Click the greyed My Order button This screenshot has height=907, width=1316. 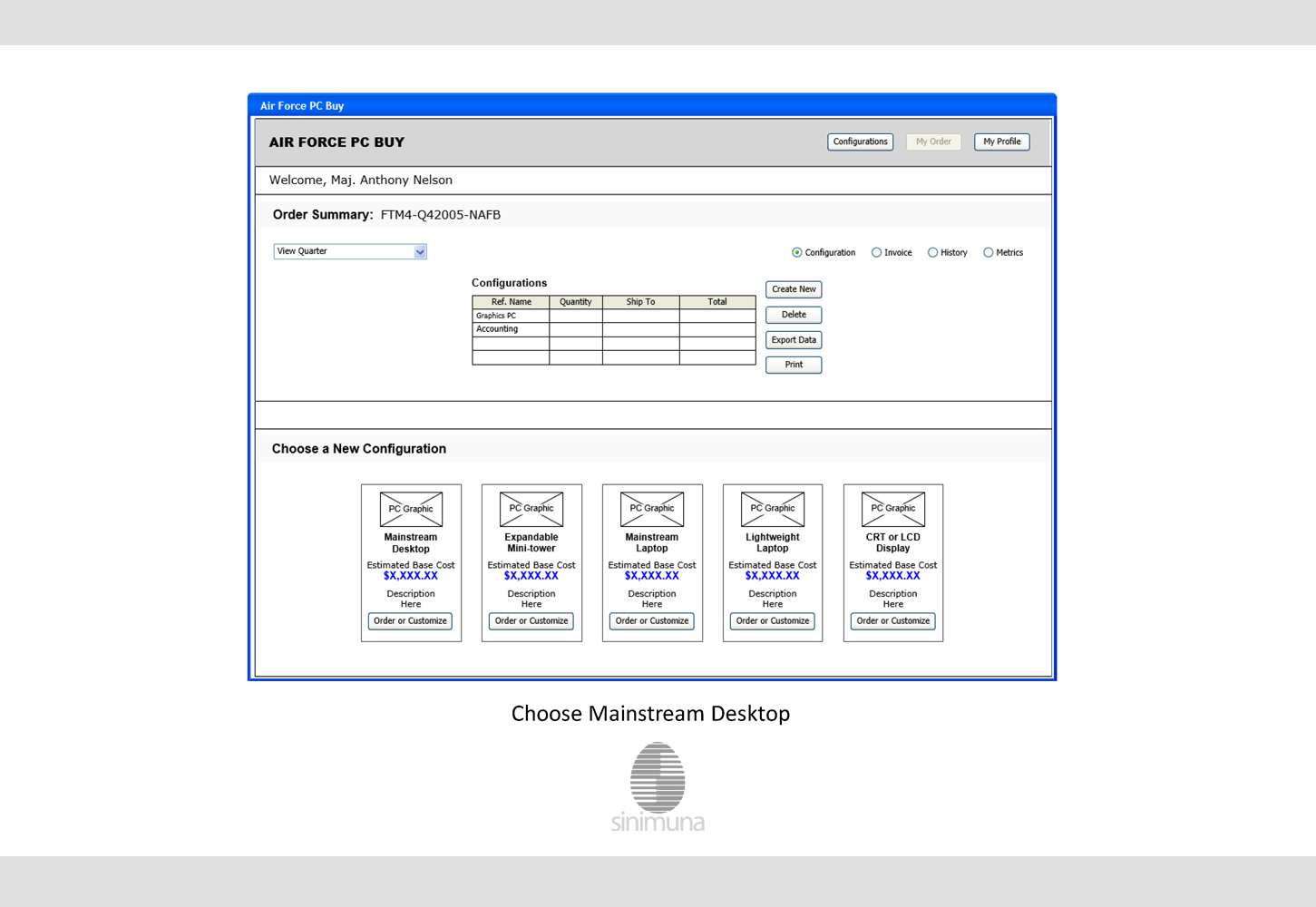pos(933,141)
